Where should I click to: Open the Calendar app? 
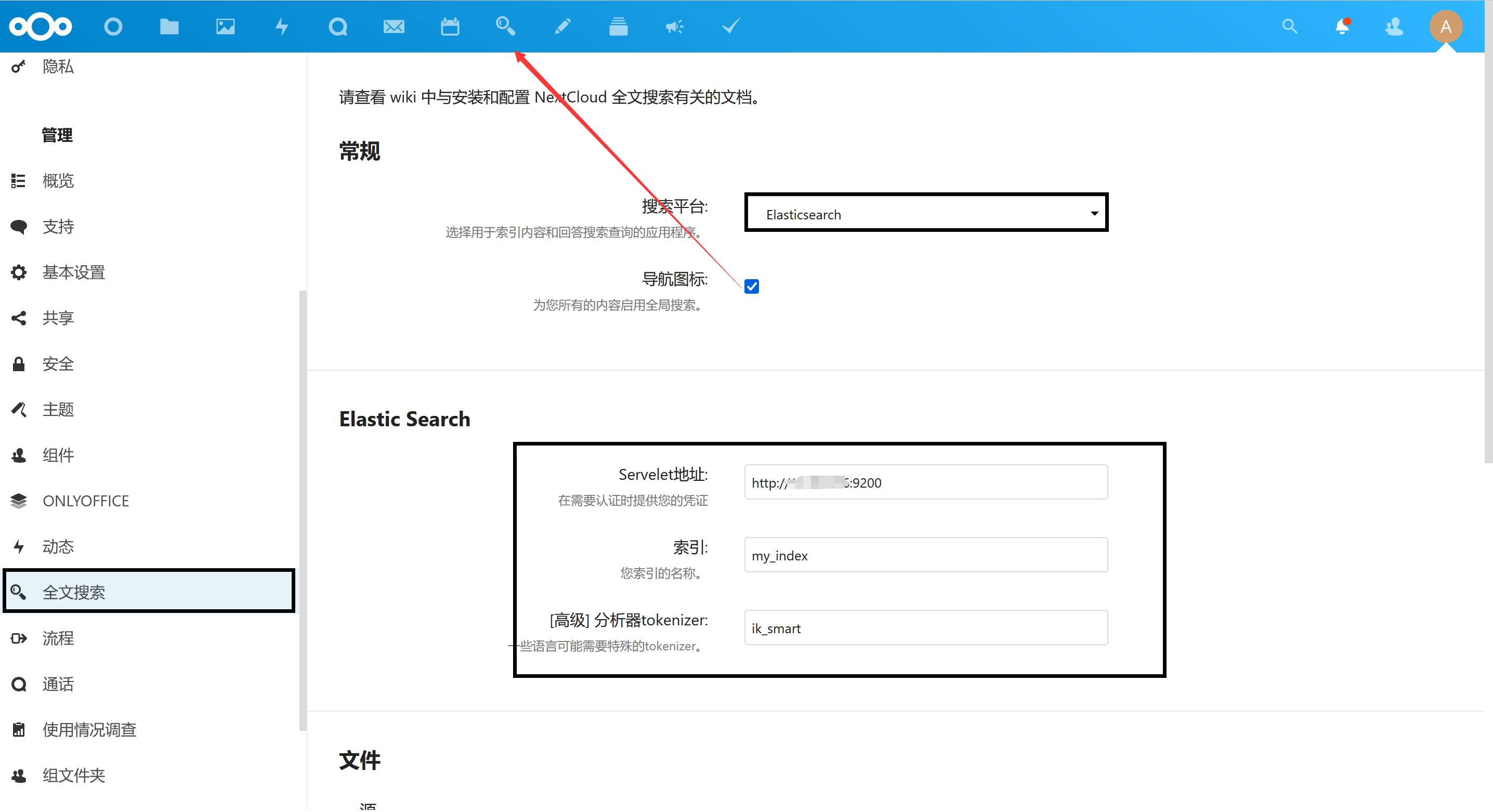pyautogui.click(x=450, y=26)
